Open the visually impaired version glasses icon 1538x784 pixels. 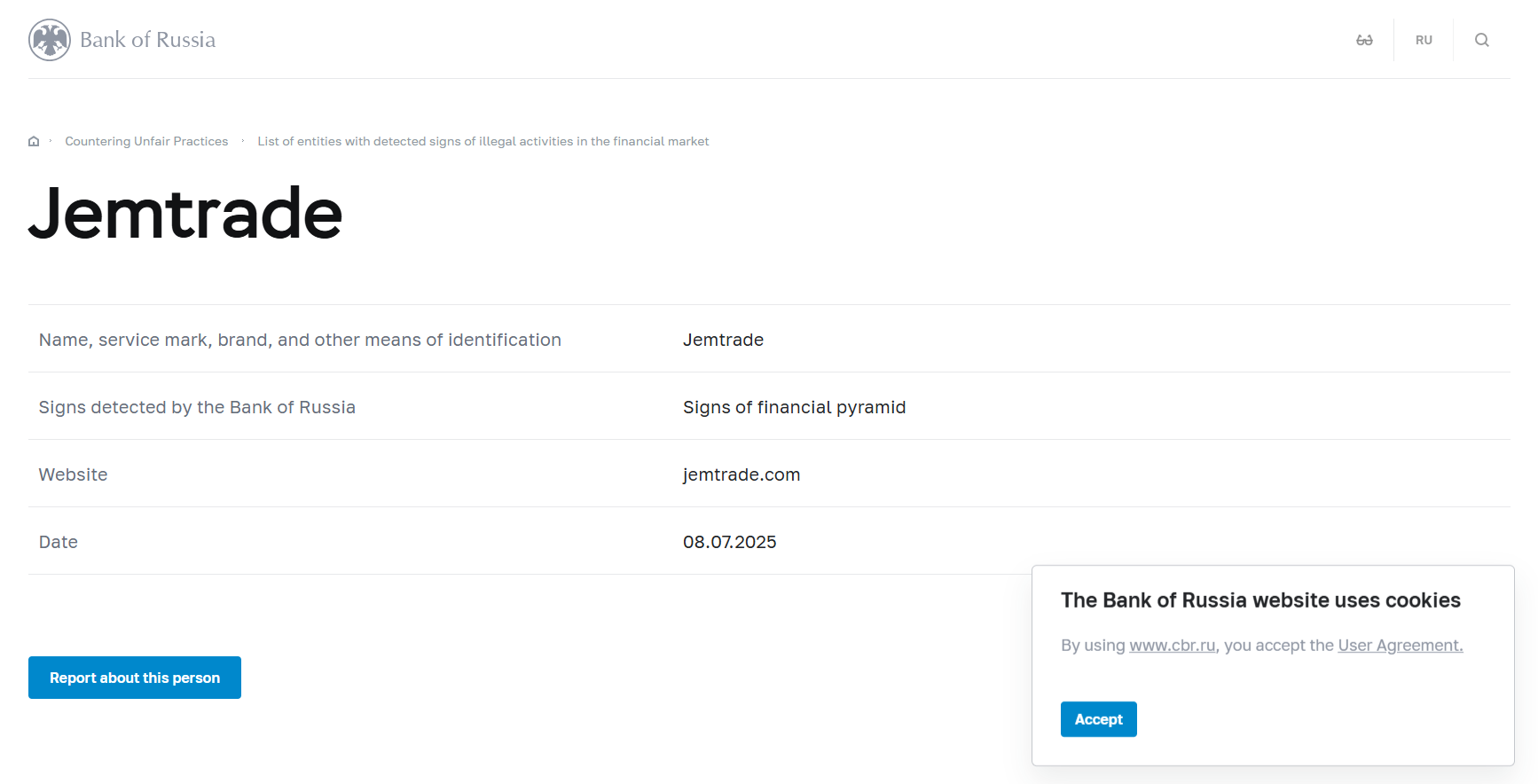[x=1364, y=40]
